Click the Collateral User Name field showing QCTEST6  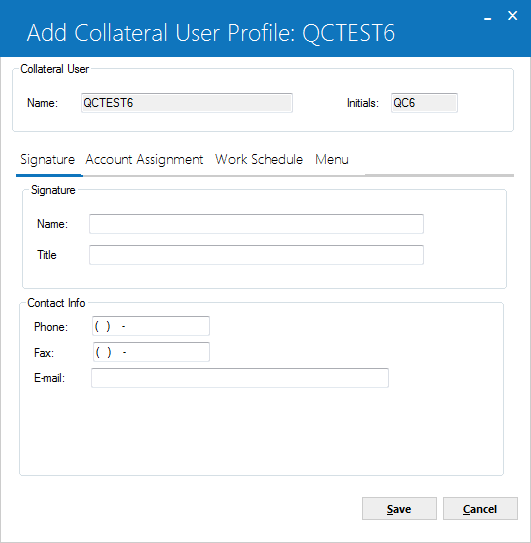(x=187, y=103)
